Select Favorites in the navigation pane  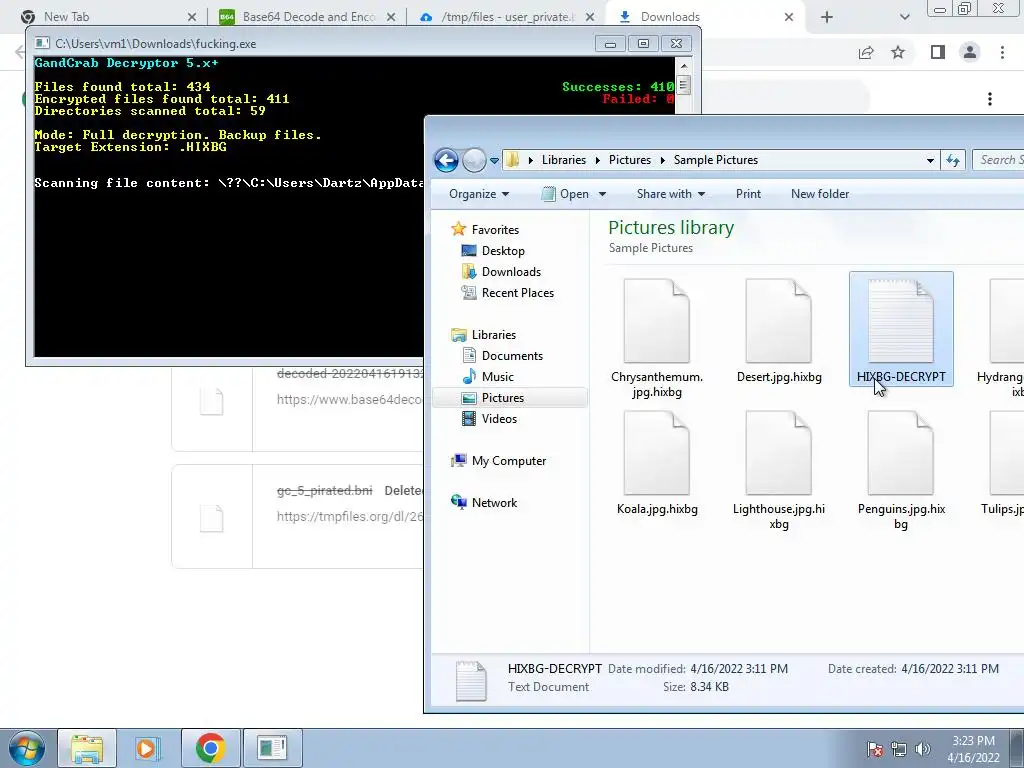[x=485, y=230]
